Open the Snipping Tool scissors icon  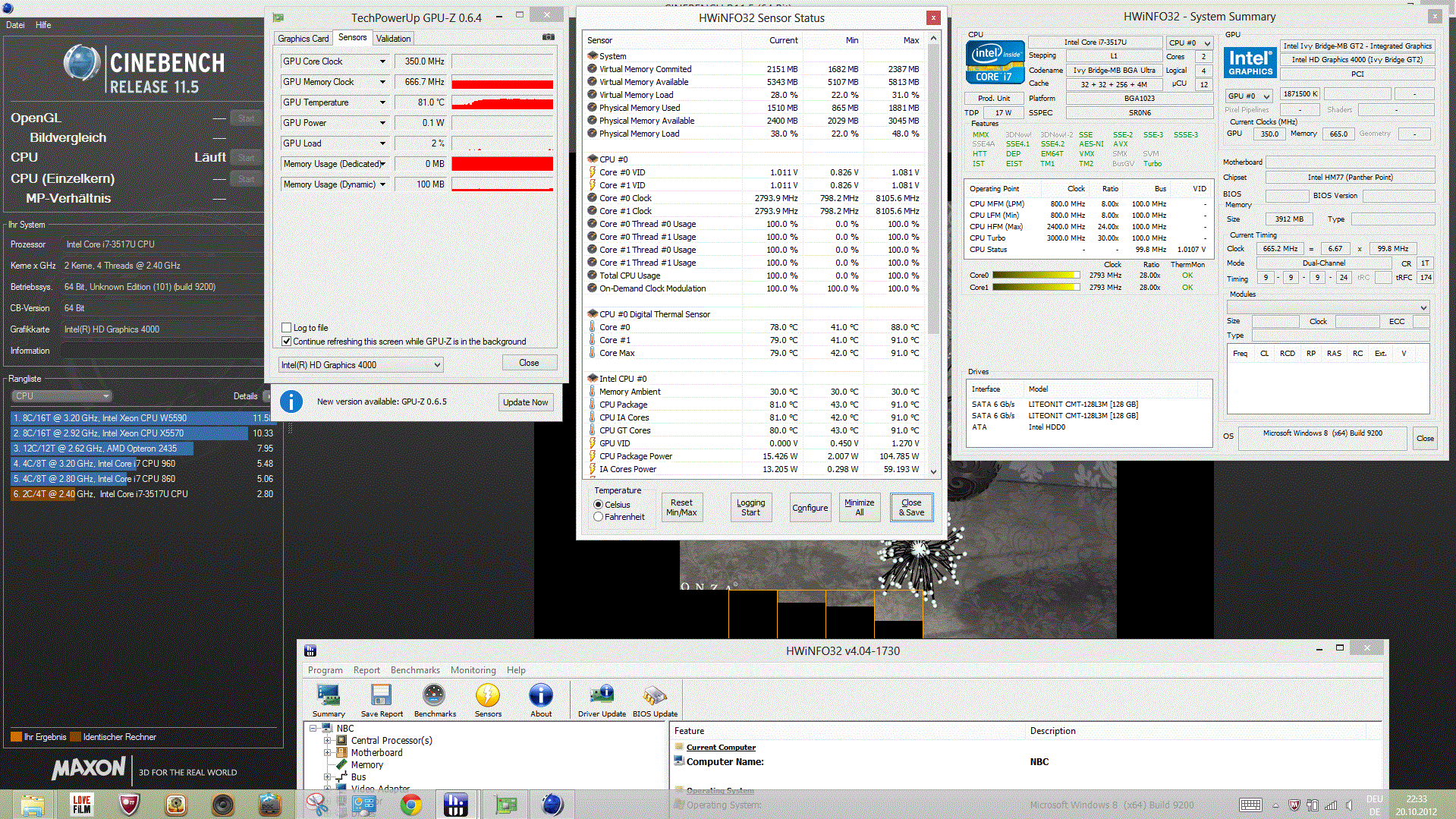coord(317,805)
